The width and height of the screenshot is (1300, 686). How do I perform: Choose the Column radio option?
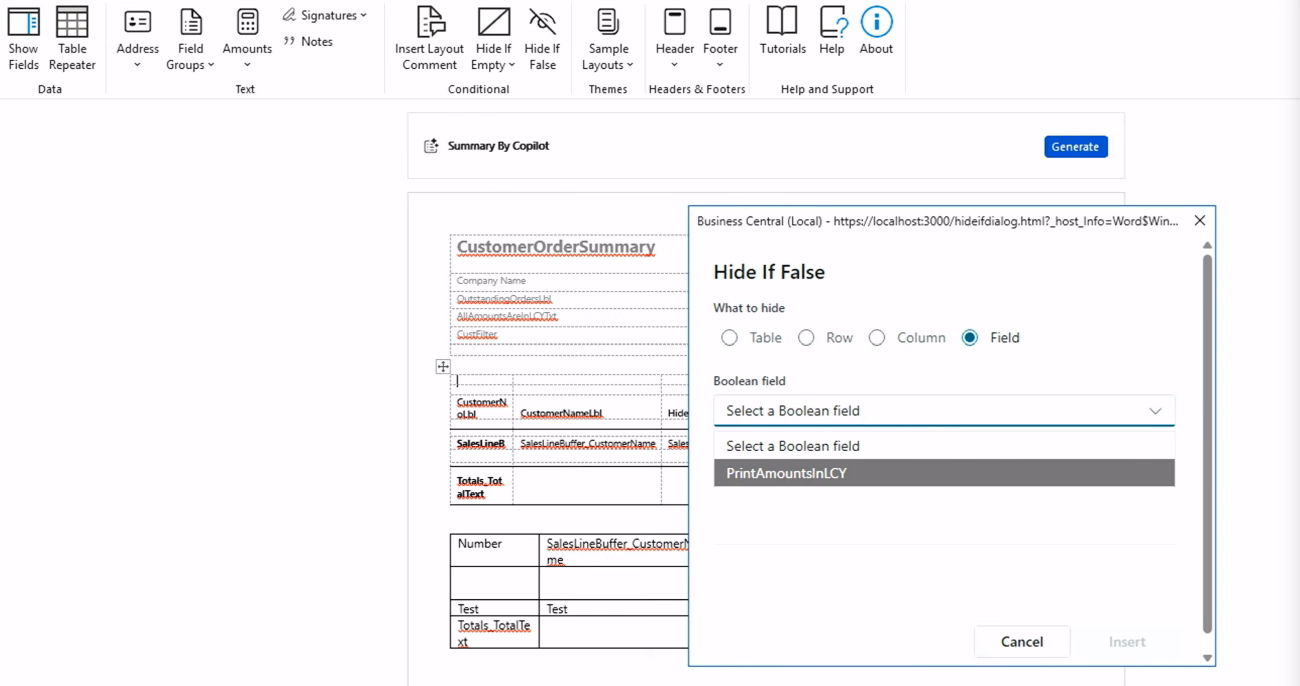tap(877, 338)
